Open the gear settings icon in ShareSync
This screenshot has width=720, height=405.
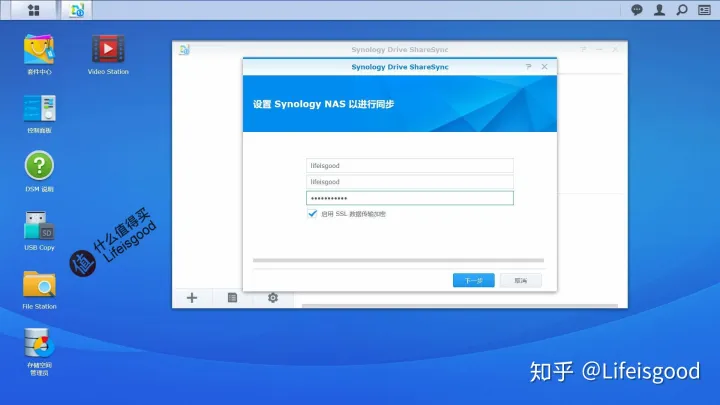coord(273,298)
